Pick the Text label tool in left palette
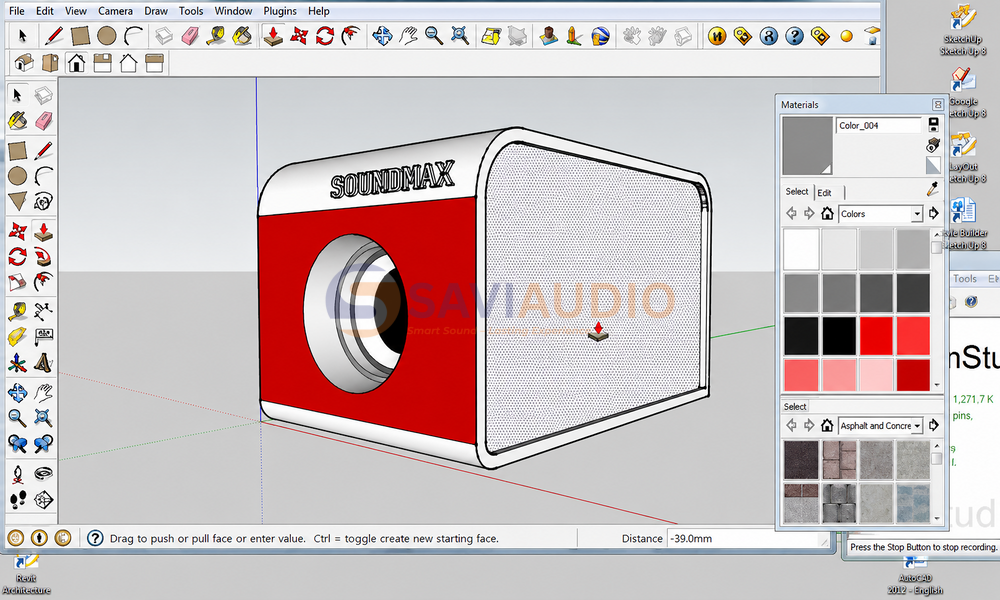Image resolution: width=1000 pixels, height=600 pixels. pyautogui.click(x=43, y=337)
